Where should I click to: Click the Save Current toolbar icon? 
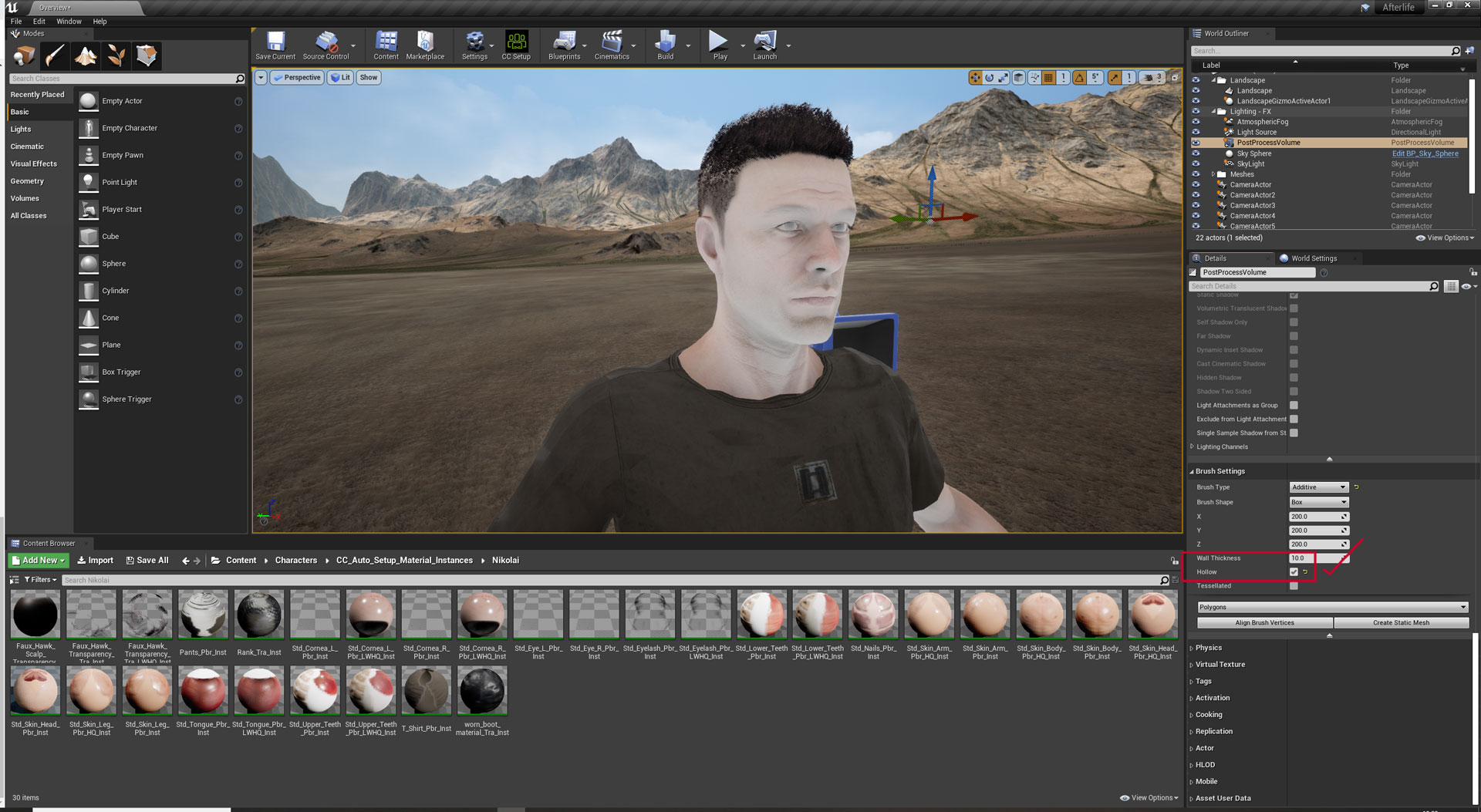click(x=275, y=45)
